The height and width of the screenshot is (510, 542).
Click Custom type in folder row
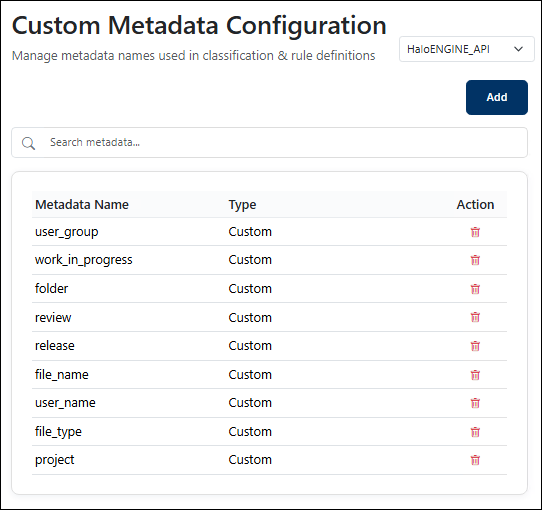coord(250,289)
